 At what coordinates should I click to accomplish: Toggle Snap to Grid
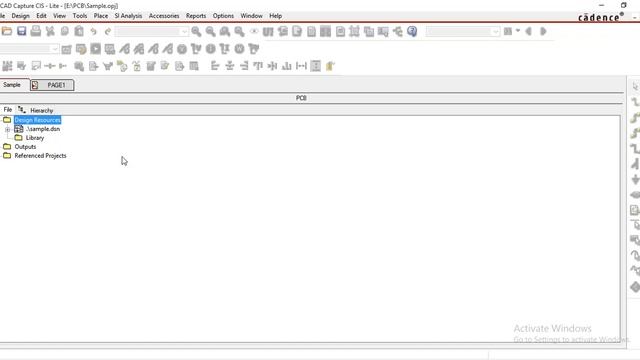click(354, 31)
